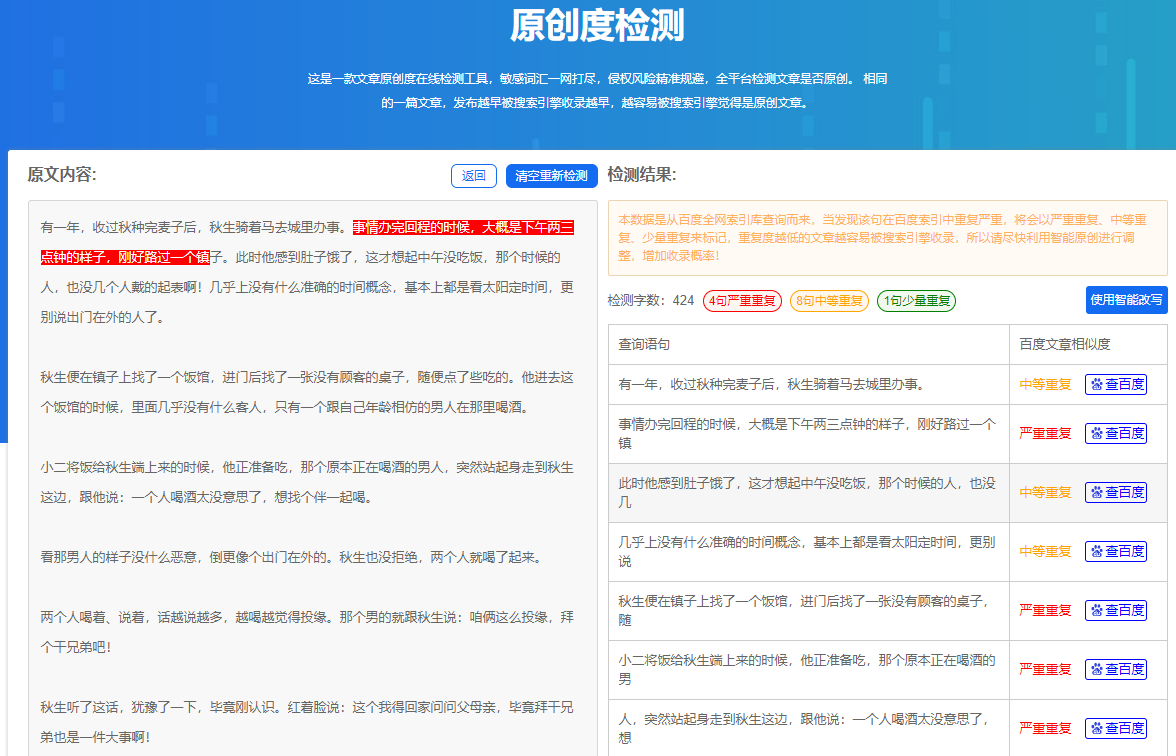Click the Baidu paw icon beside 有一年 sentence row

1116,385
